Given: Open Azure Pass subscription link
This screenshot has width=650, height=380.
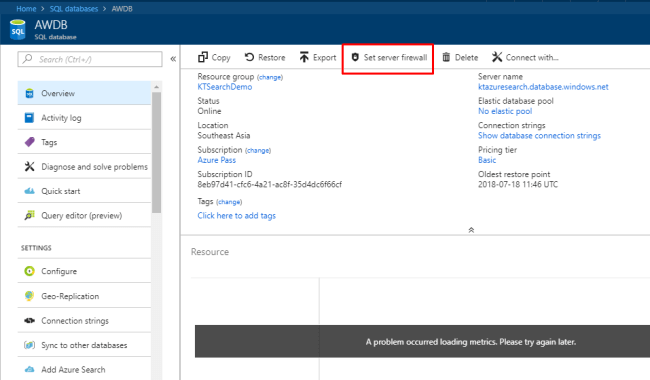Looking at the screenshot, I should coord(216,160).
